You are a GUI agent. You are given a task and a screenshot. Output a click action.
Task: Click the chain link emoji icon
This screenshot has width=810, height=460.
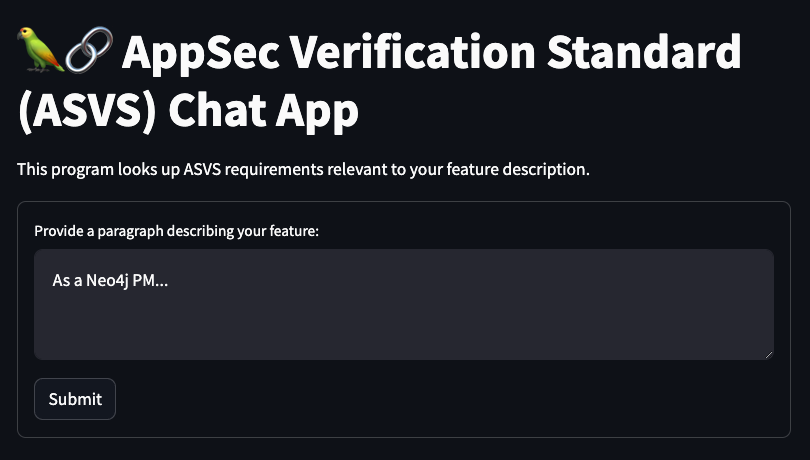click(x=89, y=50)
